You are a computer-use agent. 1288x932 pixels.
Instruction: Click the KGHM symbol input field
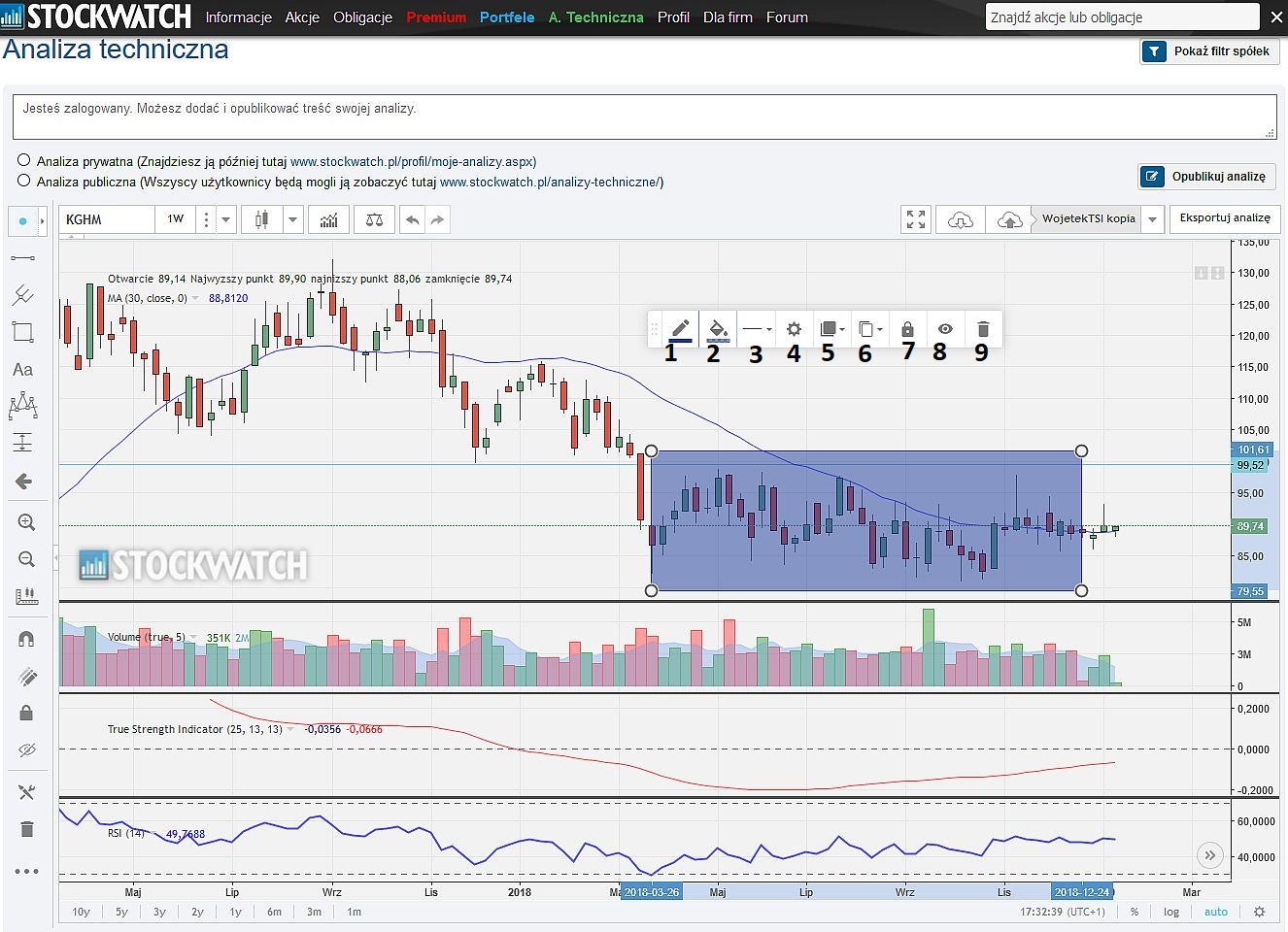pyautogui.click(x=107, y=219)
